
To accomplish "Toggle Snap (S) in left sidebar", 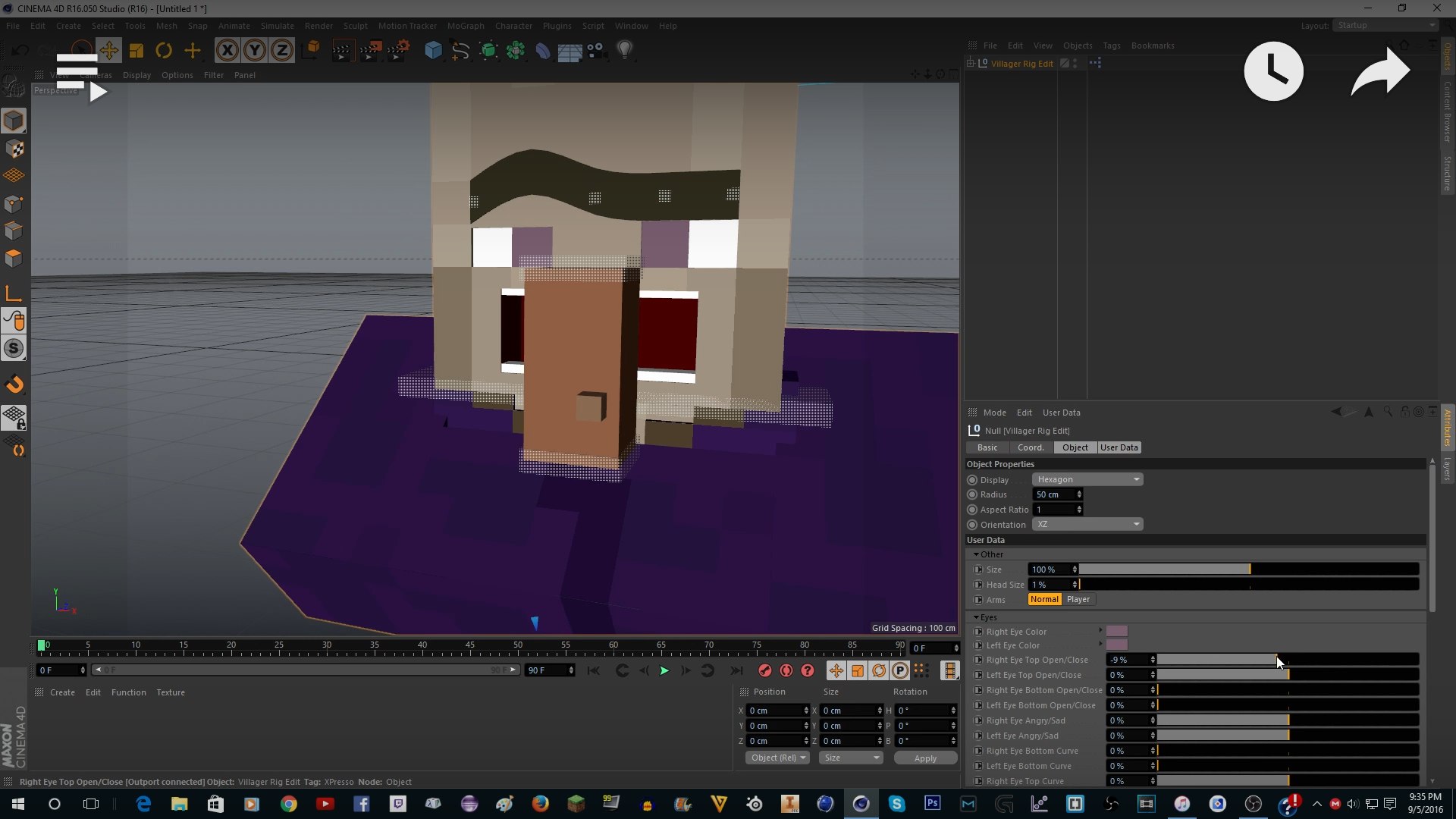I will coord(14,349).
